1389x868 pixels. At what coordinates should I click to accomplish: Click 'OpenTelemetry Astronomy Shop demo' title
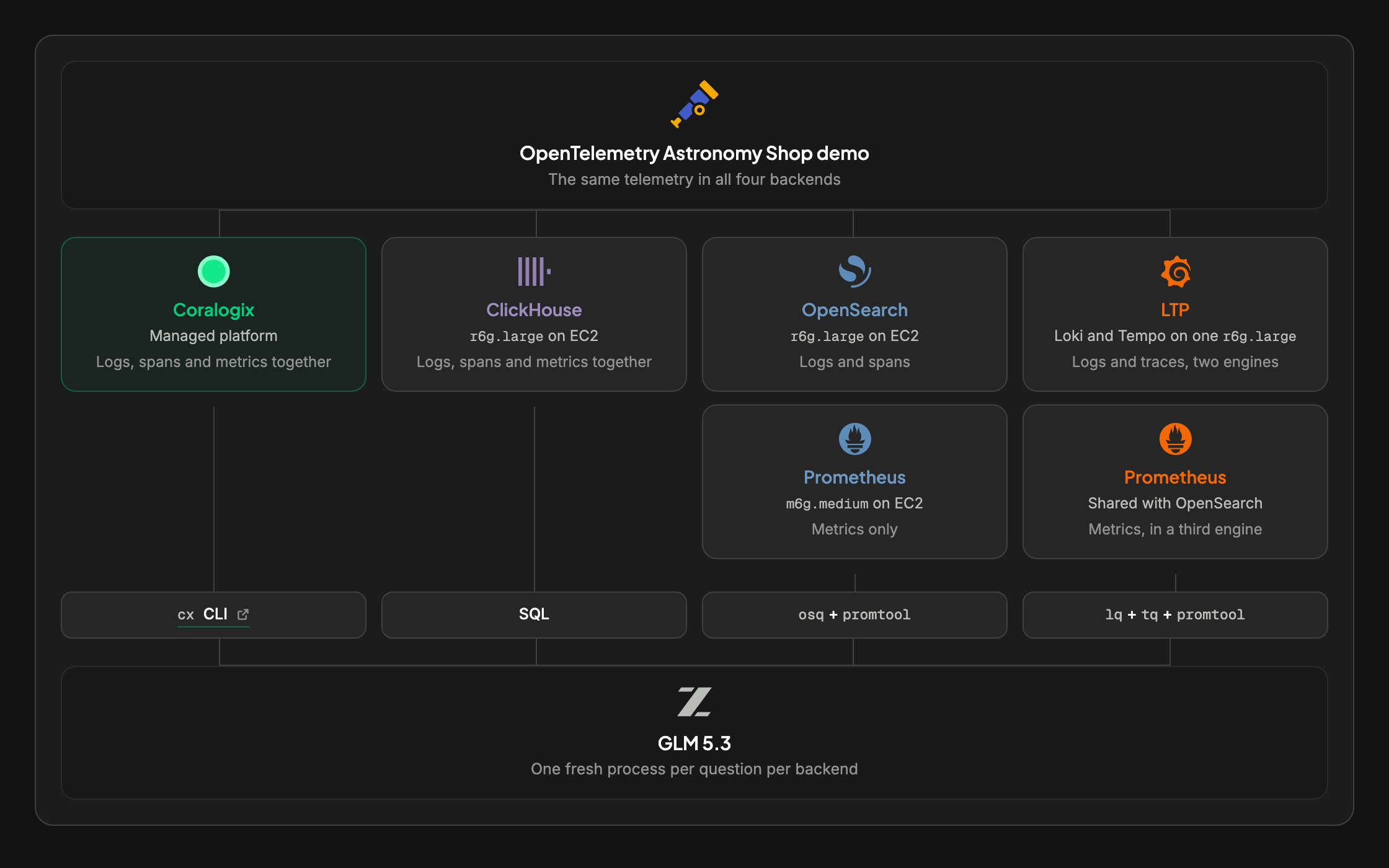click(x=694, y=153)
